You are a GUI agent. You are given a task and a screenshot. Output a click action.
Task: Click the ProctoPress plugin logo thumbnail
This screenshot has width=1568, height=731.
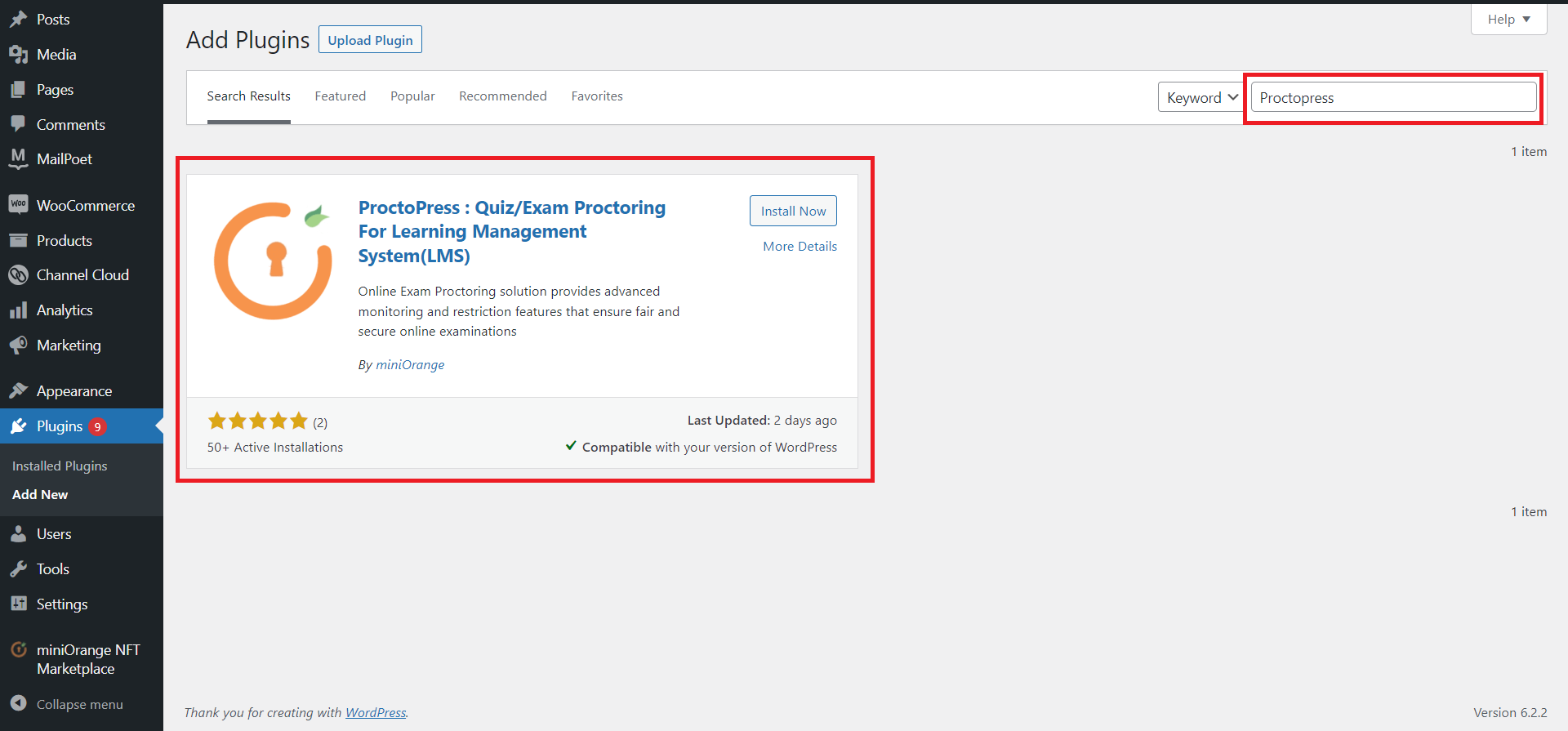click(273, 261)
